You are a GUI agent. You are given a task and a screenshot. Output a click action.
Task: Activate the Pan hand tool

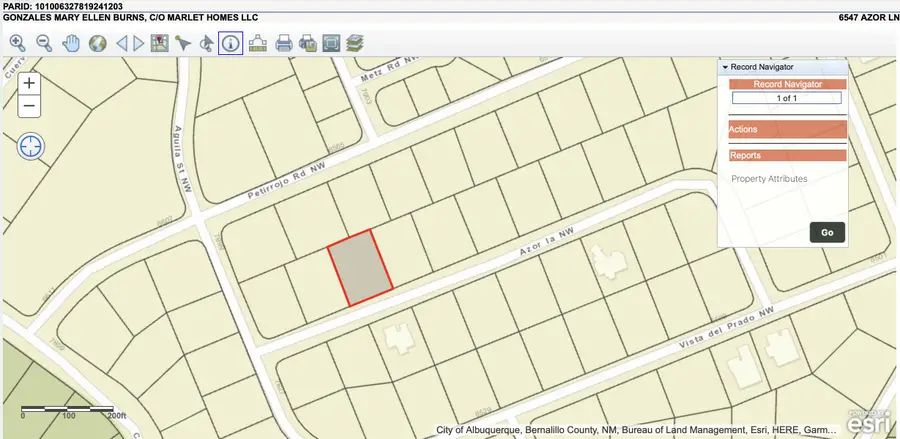71,42
